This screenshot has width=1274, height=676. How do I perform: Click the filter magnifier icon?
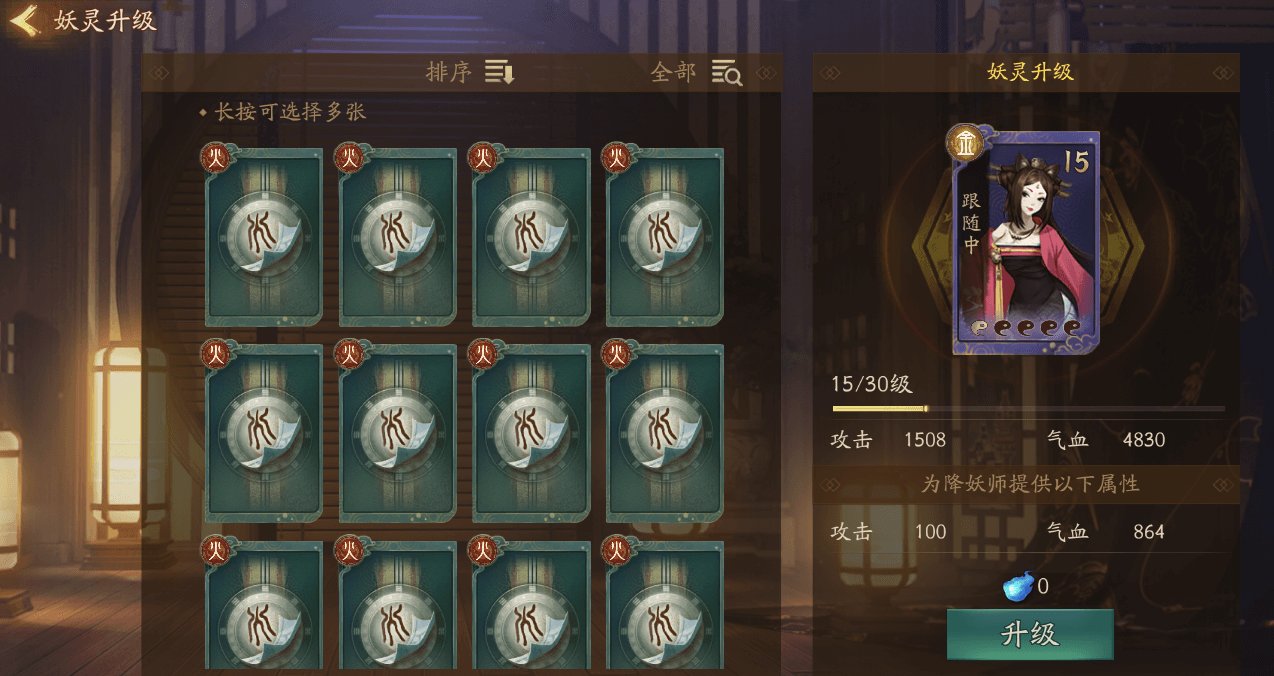click(x=727, y=73)
